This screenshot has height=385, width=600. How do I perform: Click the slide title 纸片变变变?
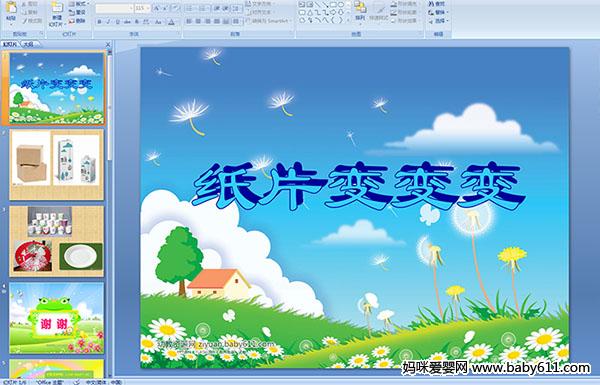pyautogui.click(x=359, y=185)
